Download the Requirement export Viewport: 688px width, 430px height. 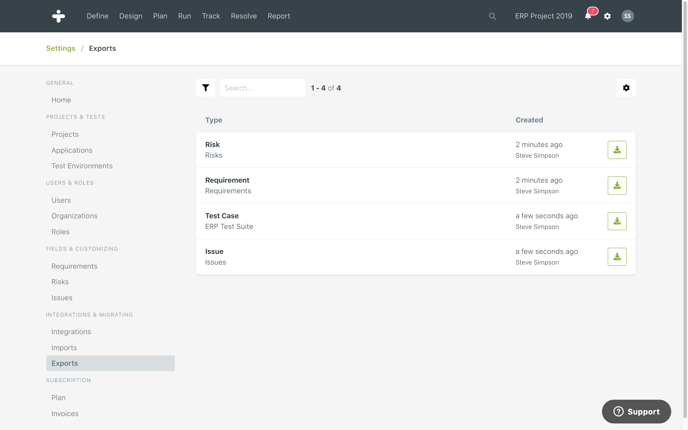pos(617,186)
